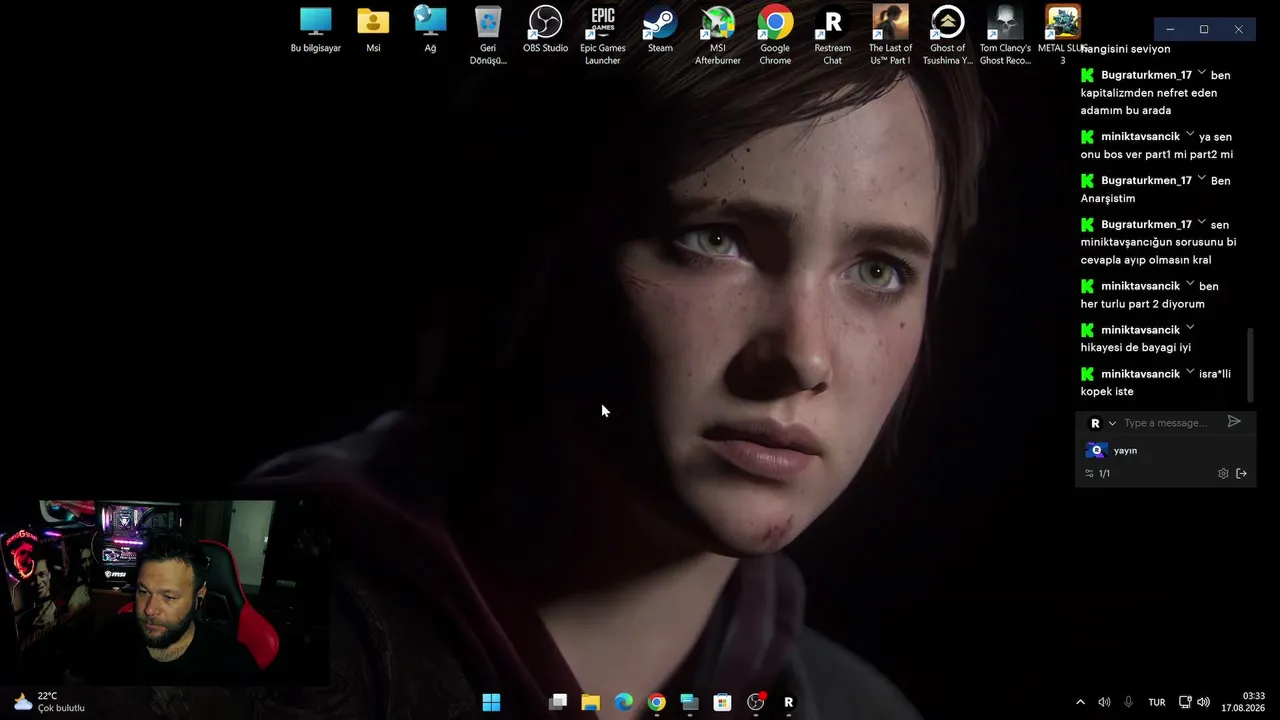Switch the TUR keyboard language indicator
The width and height of the screenshot is (1280, 720).
(1157, 703)
